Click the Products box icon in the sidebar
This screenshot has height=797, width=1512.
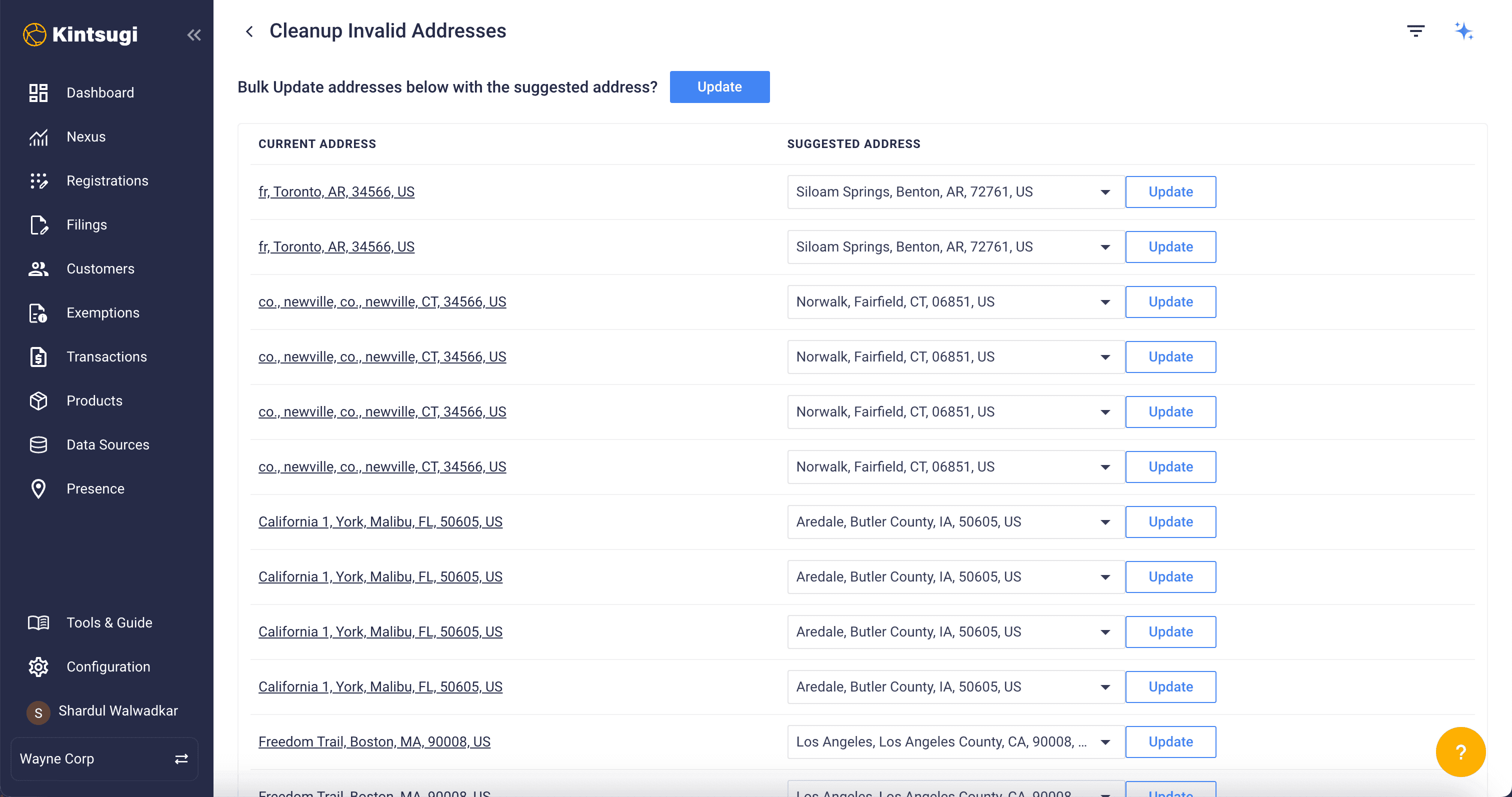pos(38,401)
